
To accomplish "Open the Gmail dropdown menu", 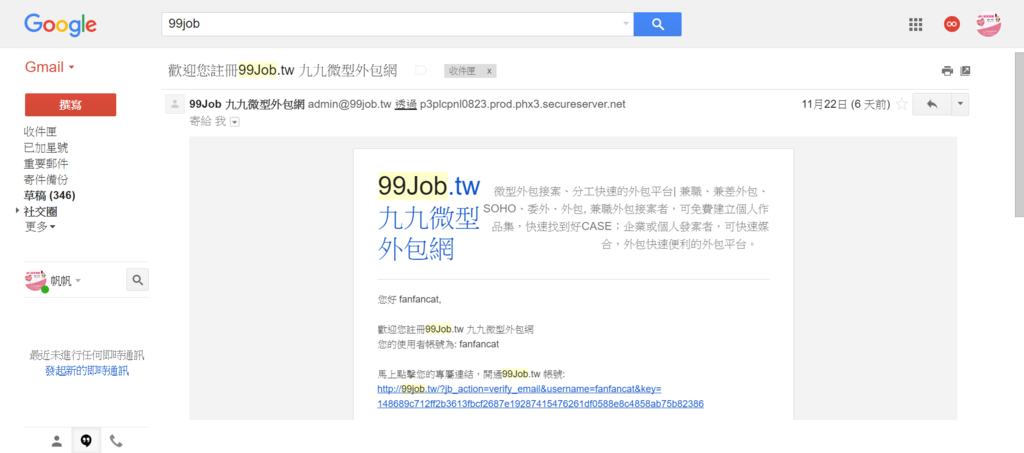I will (x=50, y=67).
